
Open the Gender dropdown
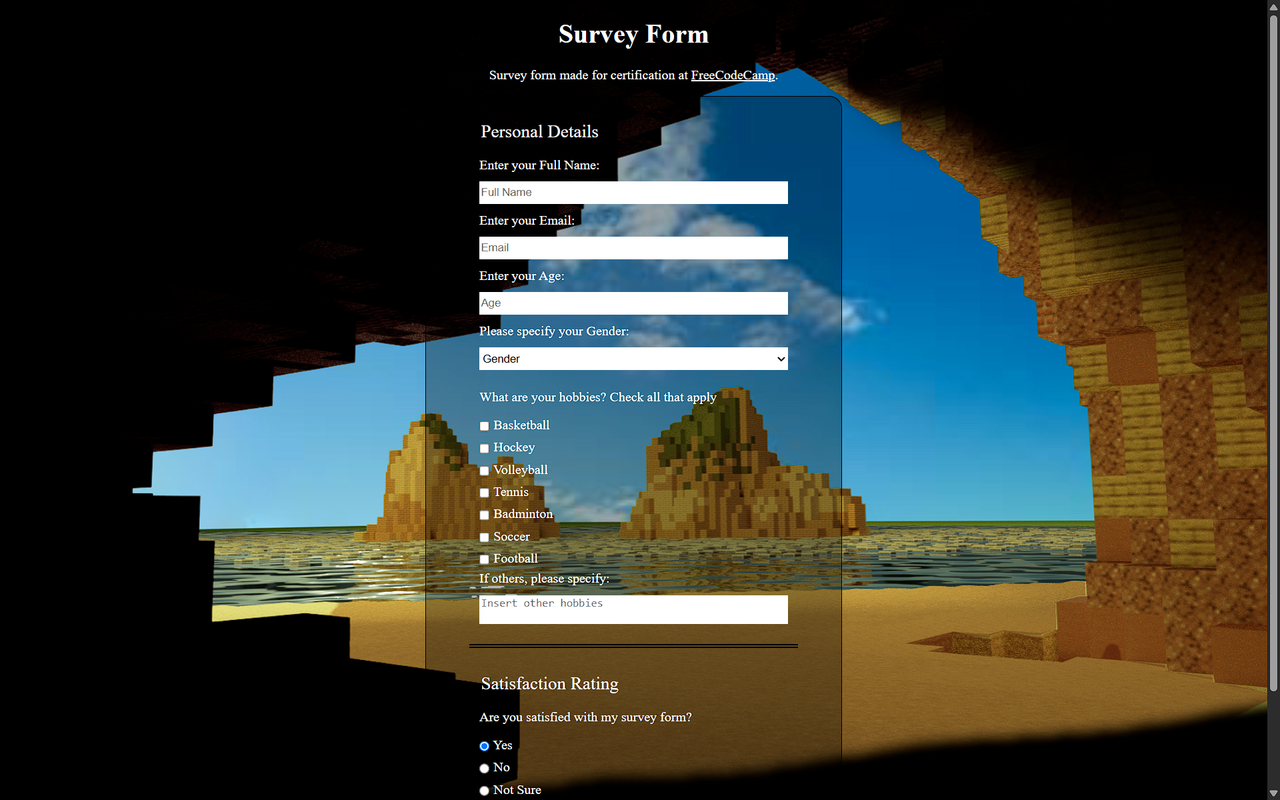pos(633,359)
